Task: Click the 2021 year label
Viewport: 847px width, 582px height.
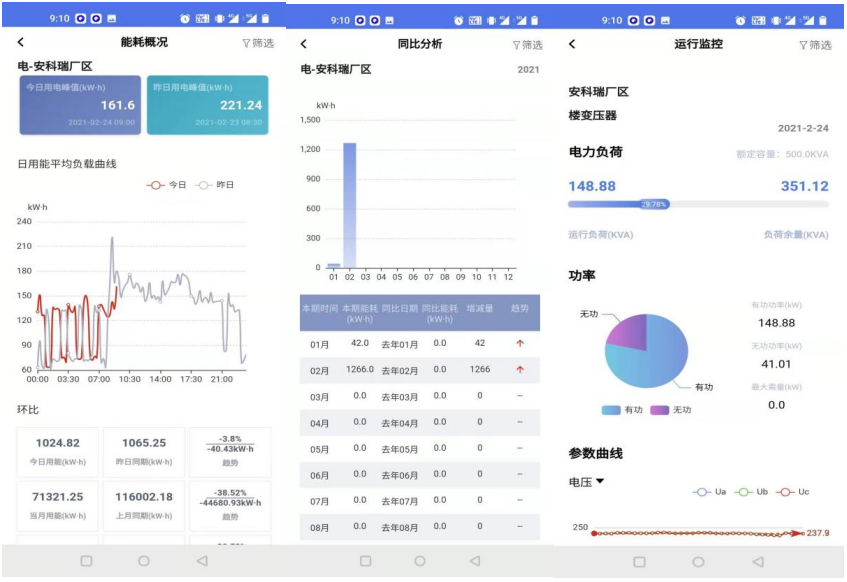Action: pos(528,70)
